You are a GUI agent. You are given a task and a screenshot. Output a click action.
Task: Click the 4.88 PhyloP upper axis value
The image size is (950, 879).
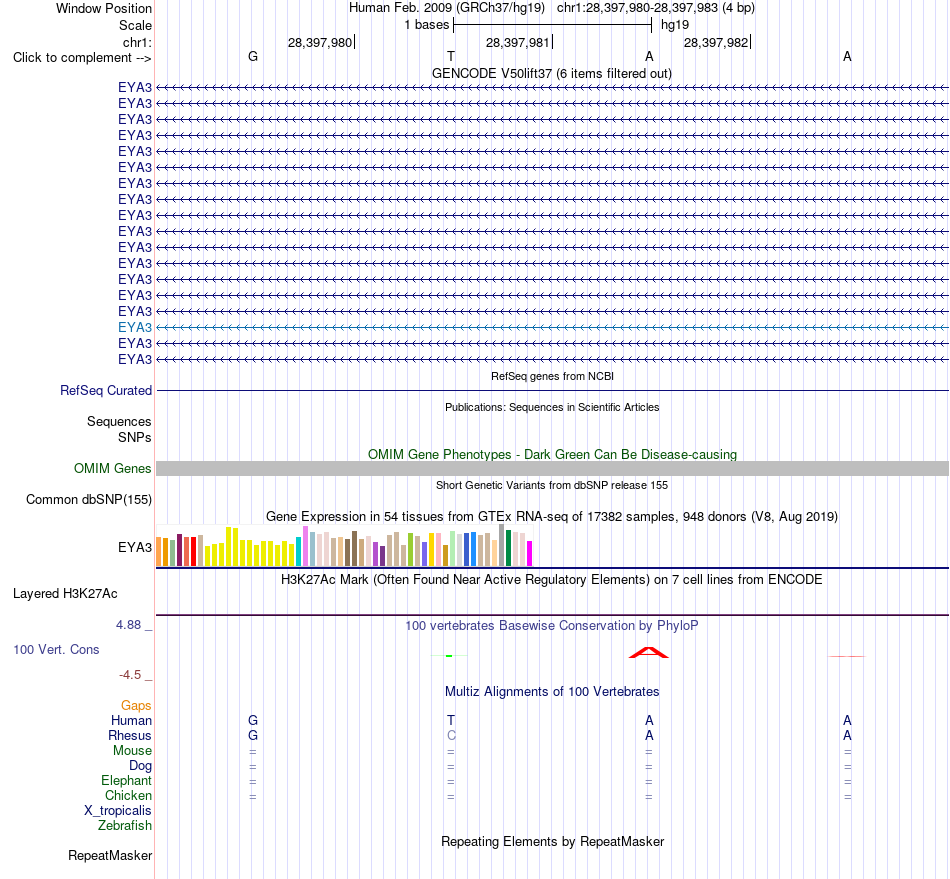click(x=128, y=625)
